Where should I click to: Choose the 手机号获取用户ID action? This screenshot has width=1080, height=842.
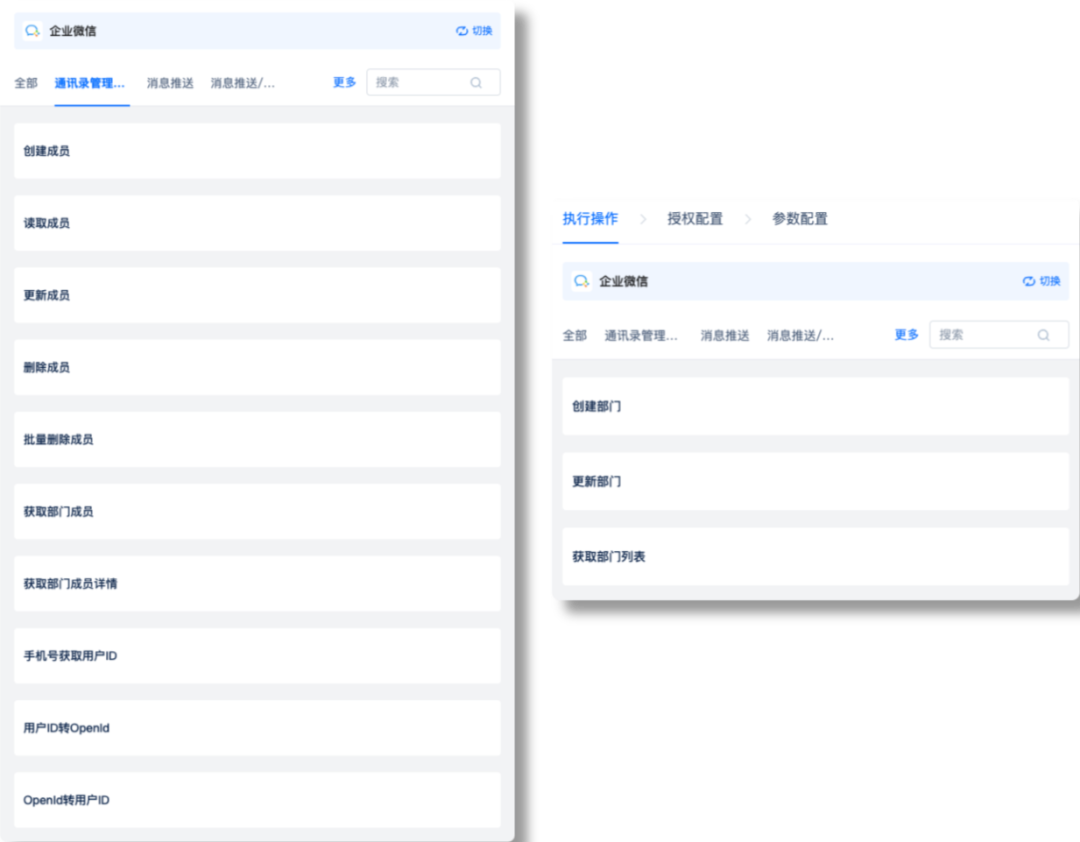(x=258, y=656)
